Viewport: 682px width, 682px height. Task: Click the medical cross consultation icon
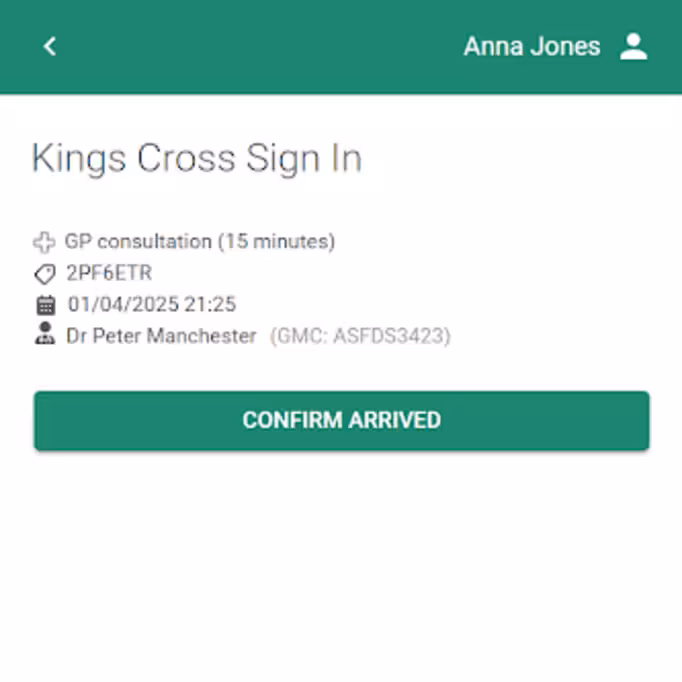click(44, 242)
